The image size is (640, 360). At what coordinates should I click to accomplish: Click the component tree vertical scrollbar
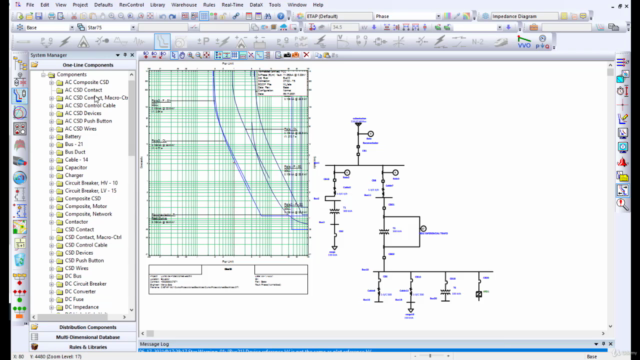131,118
